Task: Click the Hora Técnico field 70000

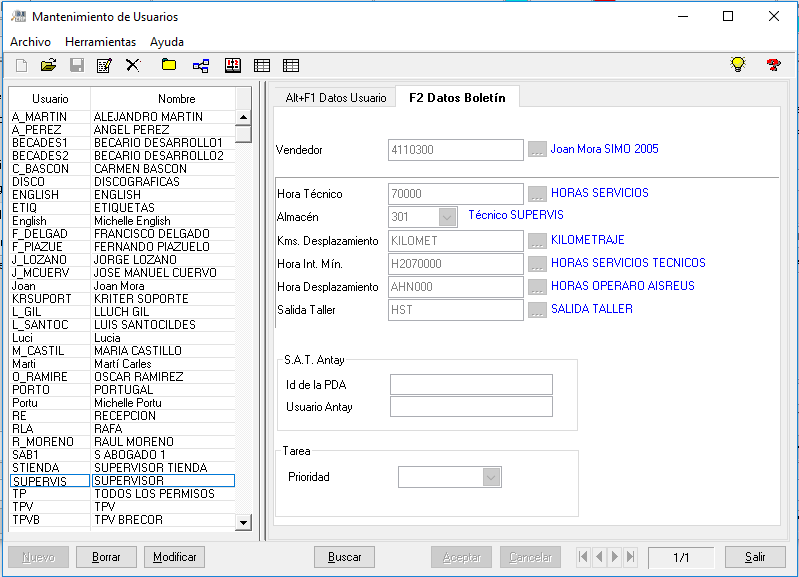Action: [456, 194]
